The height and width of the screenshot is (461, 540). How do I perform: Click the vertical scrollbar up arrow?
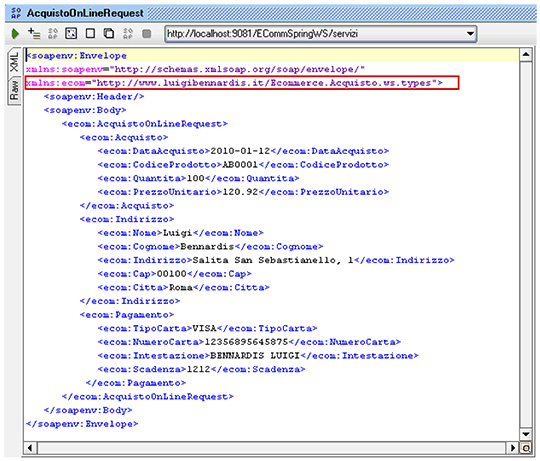(526, 55)
